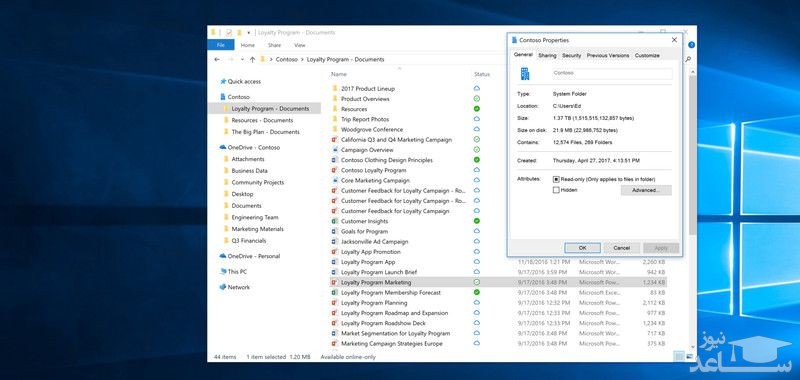Viewport: 800px width, 380px height.
Task: Sort file list by Status column header
Action: (482, 74)
